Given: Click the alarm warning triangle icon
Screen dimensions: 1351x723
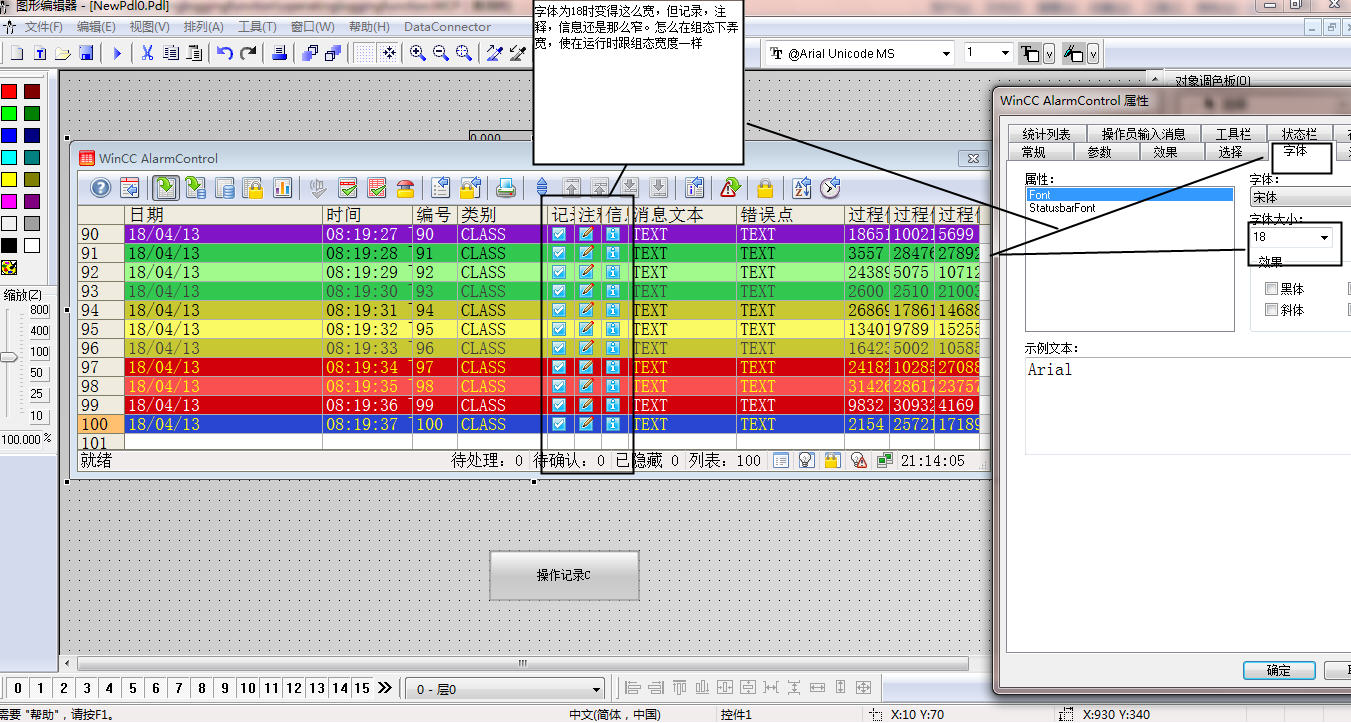Looking at the screenshot, I should pos(730,187).
